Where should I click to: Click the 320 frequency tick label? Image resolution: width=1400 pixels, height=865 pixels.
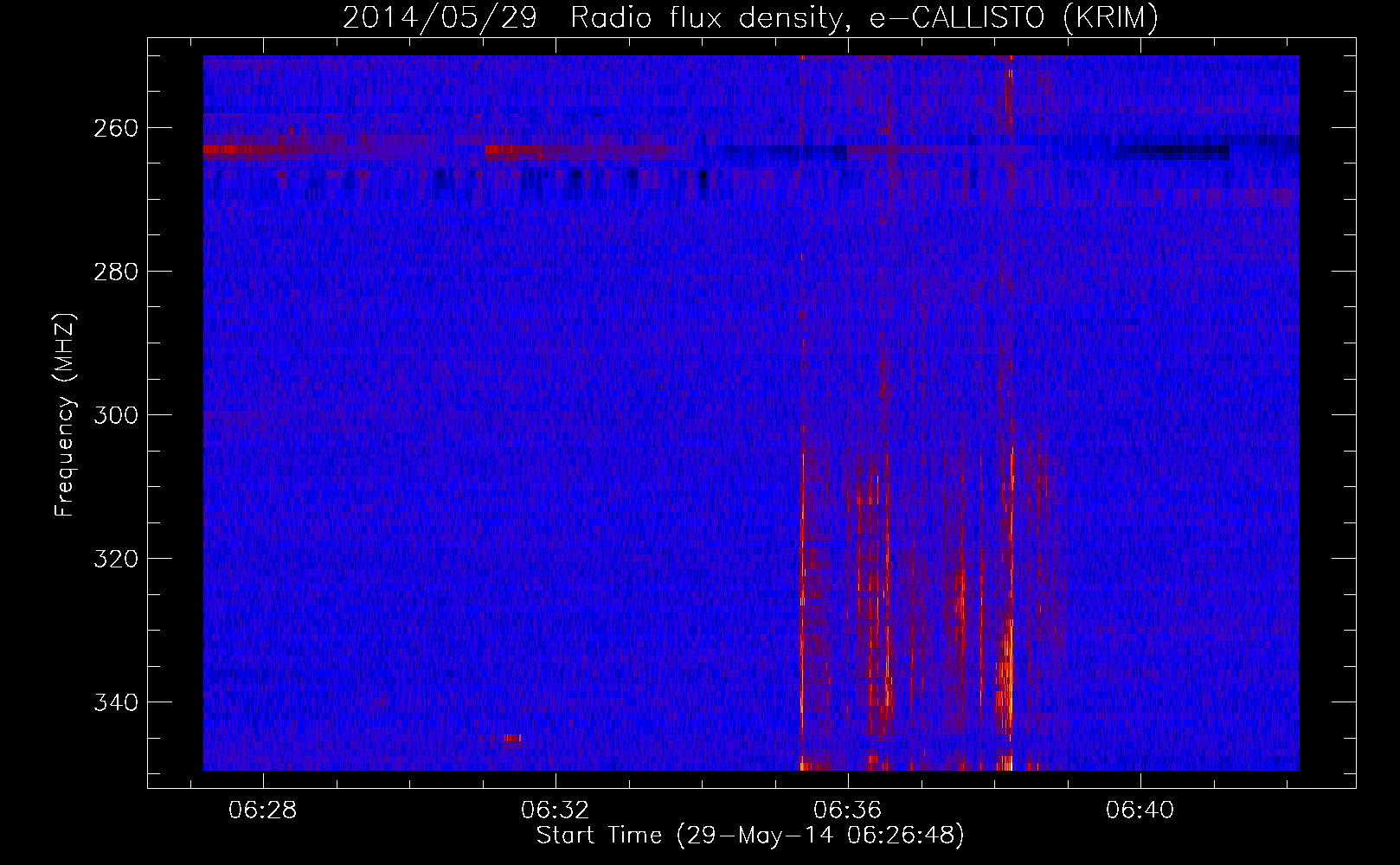114,559
